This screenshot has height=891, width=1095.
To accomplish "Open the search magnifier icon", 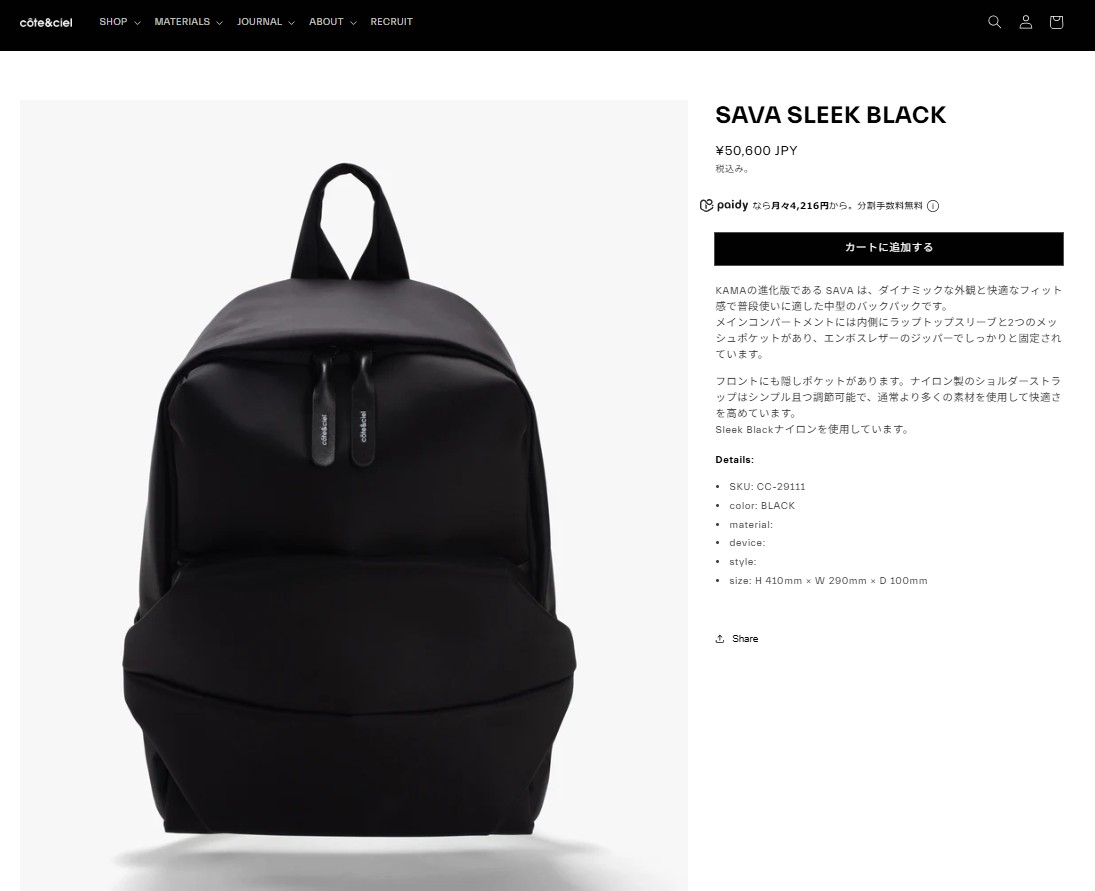I will pos(994,22).
